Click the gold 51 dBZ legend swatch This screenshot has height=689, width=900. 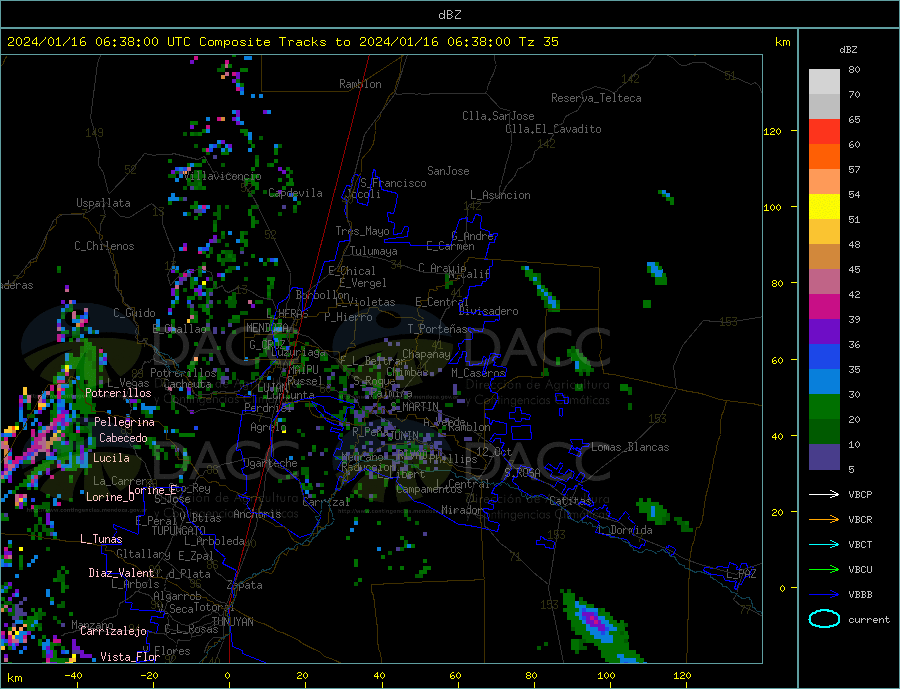pos(824,231)
